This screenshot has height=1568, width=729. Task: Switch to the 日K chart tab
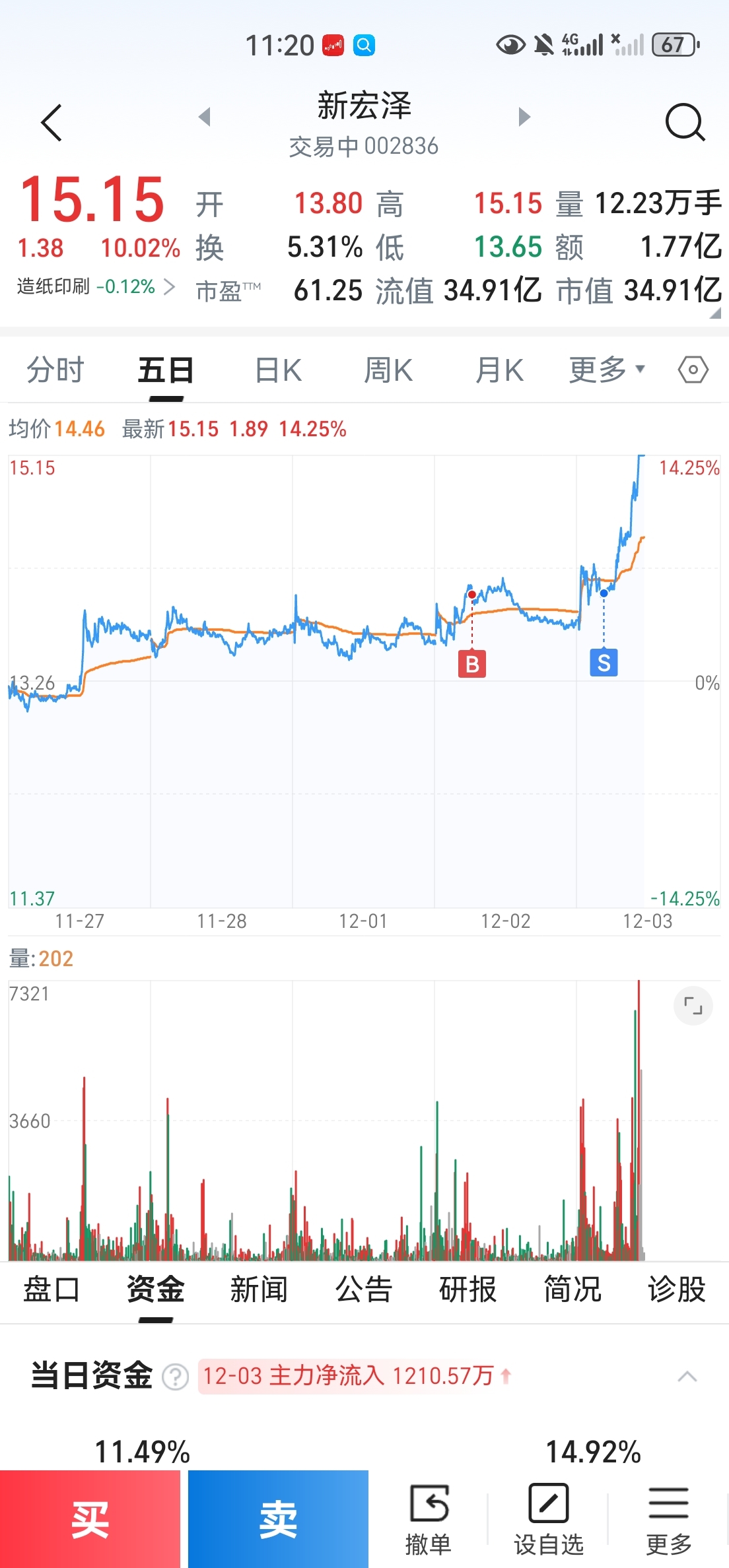tap(278, 370)
